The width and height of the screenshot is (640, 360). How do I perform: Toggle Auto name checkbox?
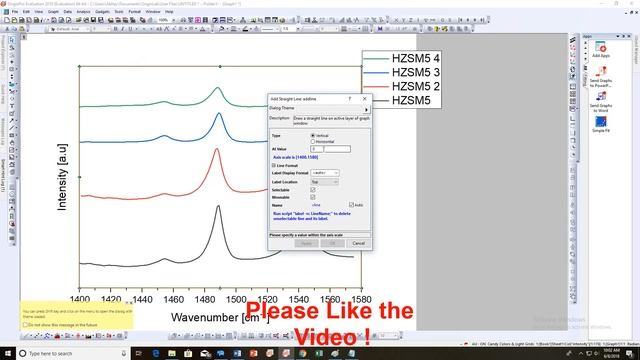coord(351,204)
